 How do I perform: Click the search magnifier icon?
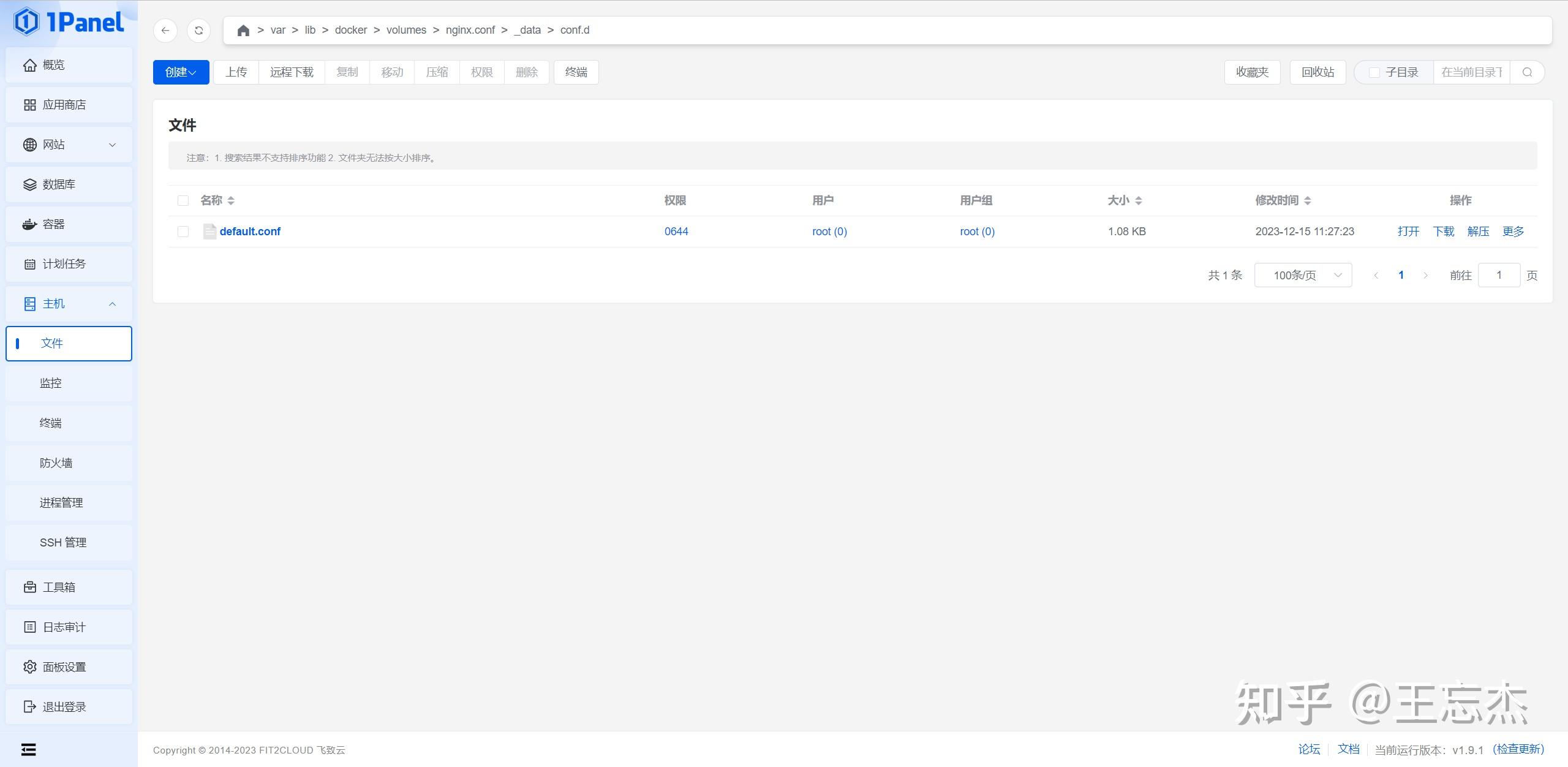pos(1527,72)
